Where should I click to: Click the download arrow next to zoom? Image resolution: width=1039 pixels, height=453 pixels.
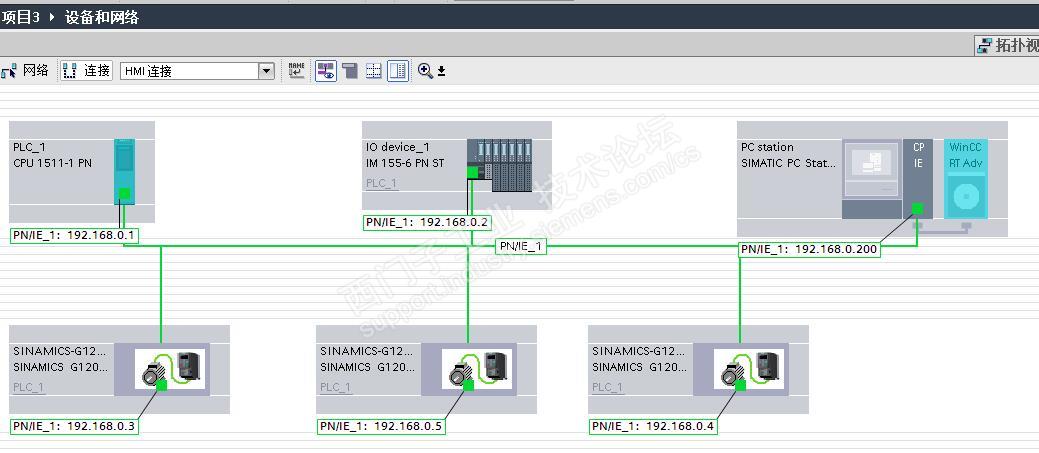[x=441, y=72]
